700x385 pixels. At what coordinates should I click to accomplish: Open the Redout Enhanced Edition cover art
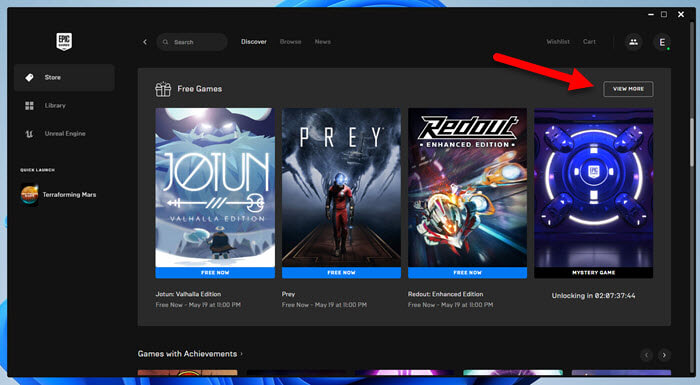point(467,188)
